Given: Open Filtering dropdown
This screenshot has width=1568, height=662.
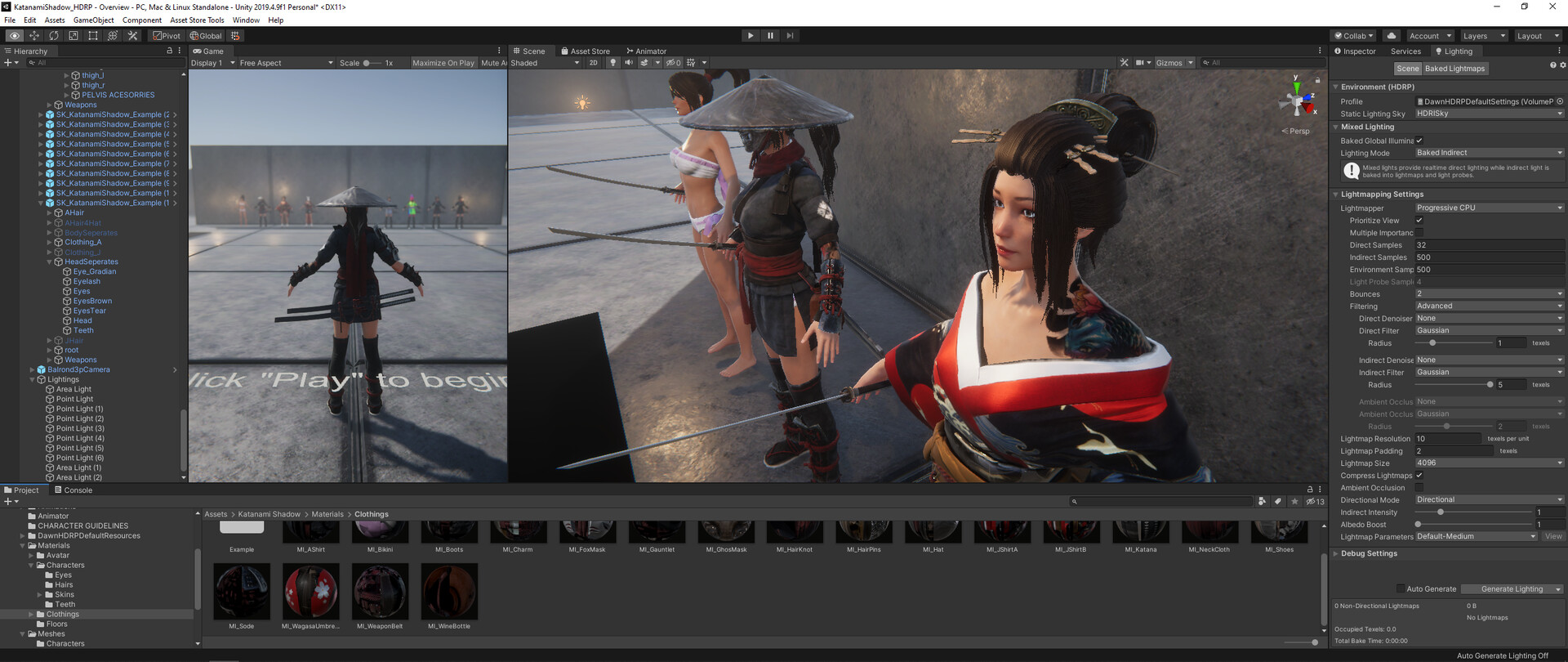Looking at the screenshot, I should (x=1490, y=306).
